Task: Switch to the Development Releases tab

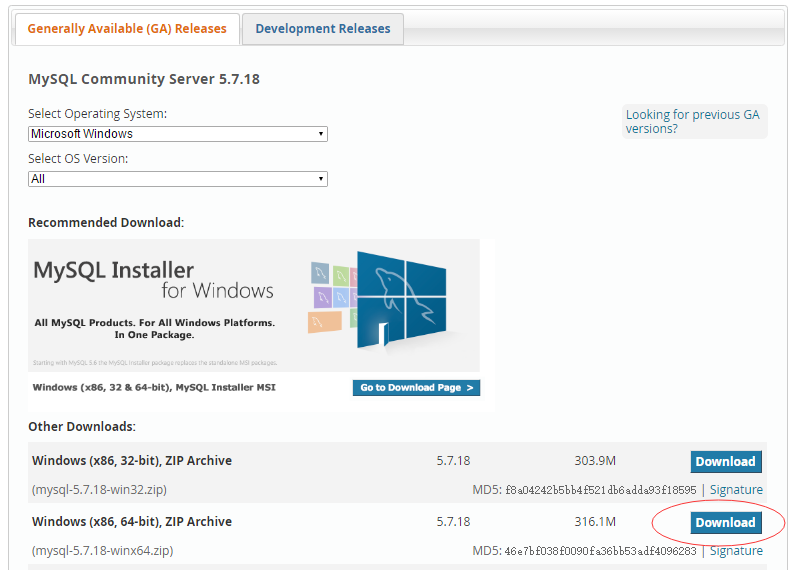Action: click(322, 29)
